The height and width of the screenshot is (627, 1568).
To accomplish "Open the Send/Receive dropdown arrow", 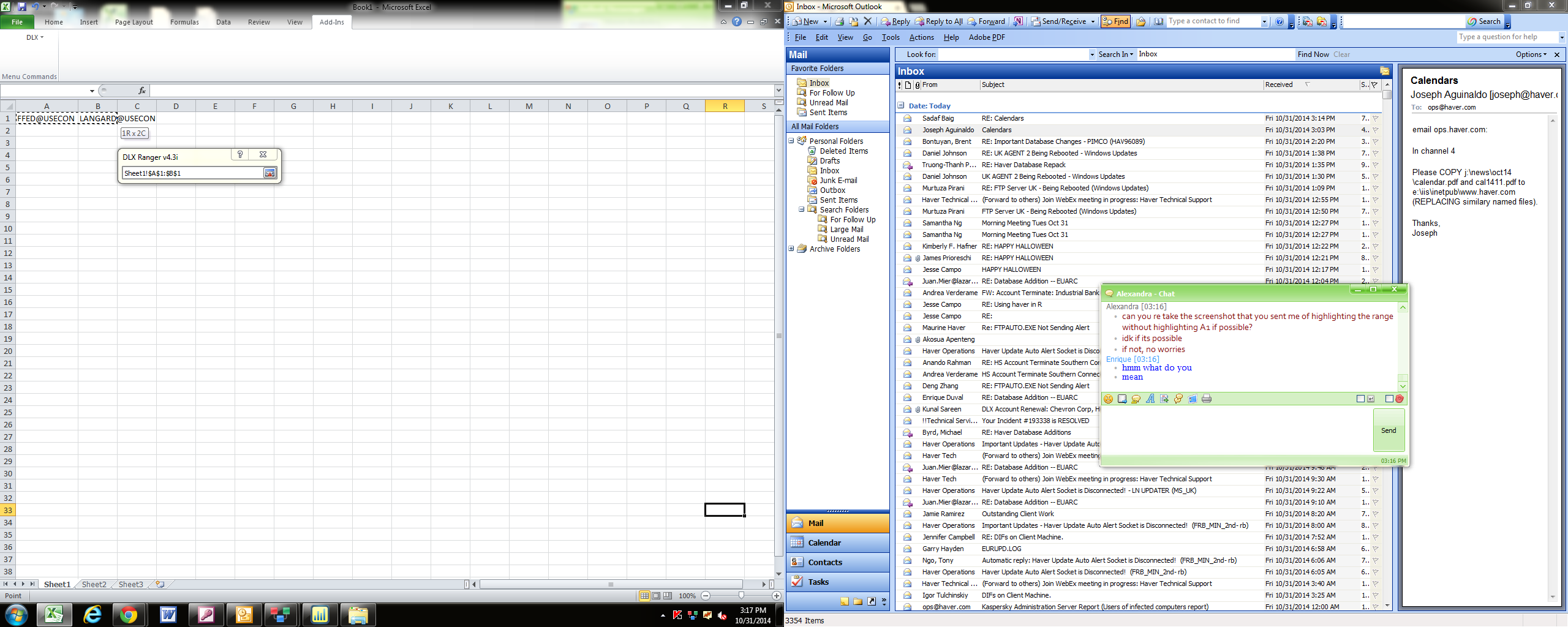I will (x=1092, y=21).
